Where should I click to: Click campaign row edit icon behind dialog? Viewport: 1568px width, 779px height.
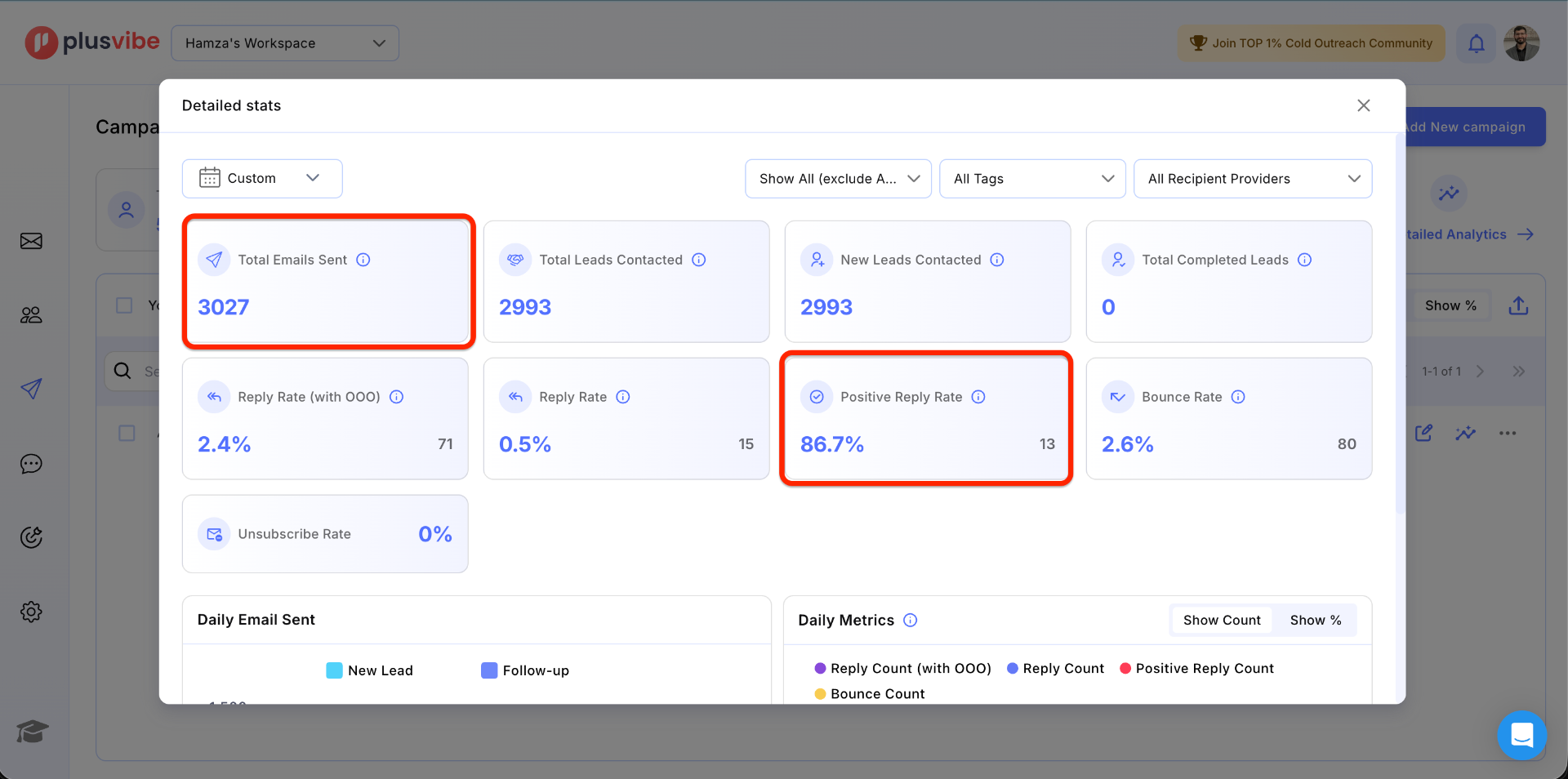(x=1423, y=433)
